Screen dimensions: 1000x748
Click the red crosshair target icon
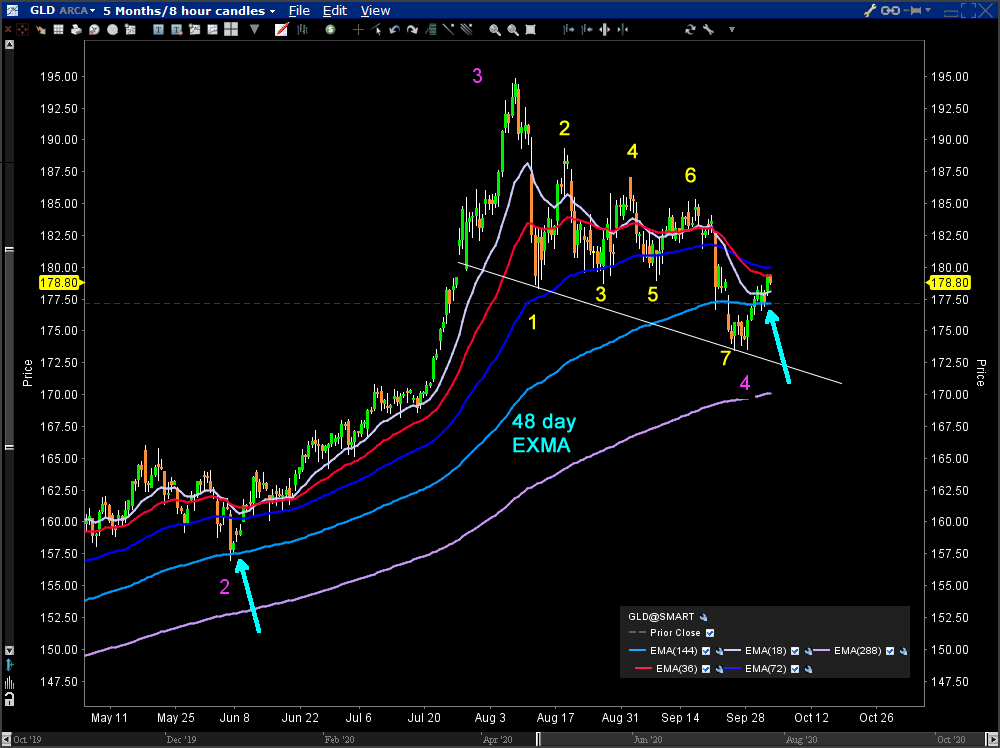[23, 29]
